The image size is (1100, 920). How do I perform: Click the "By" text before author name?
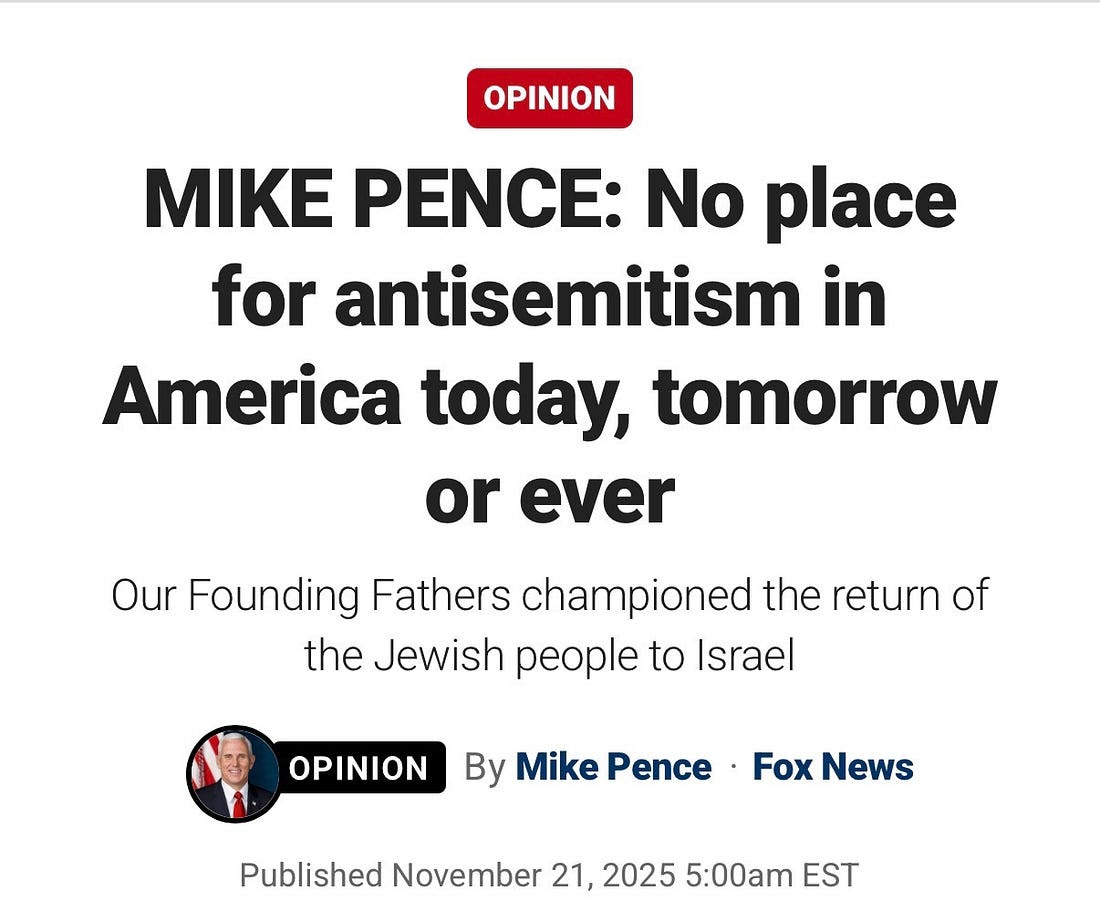(x=485, y=768)
